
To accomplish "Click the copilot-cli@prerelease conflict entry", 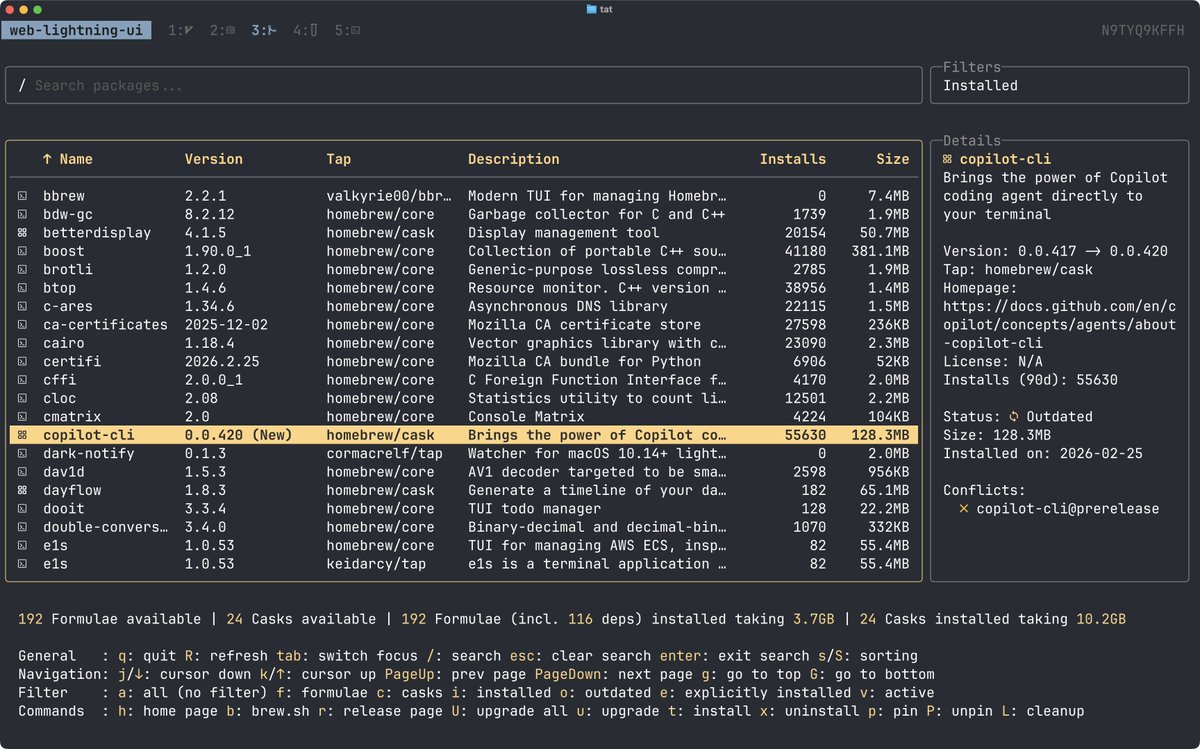I will (x=1068, y=509).
